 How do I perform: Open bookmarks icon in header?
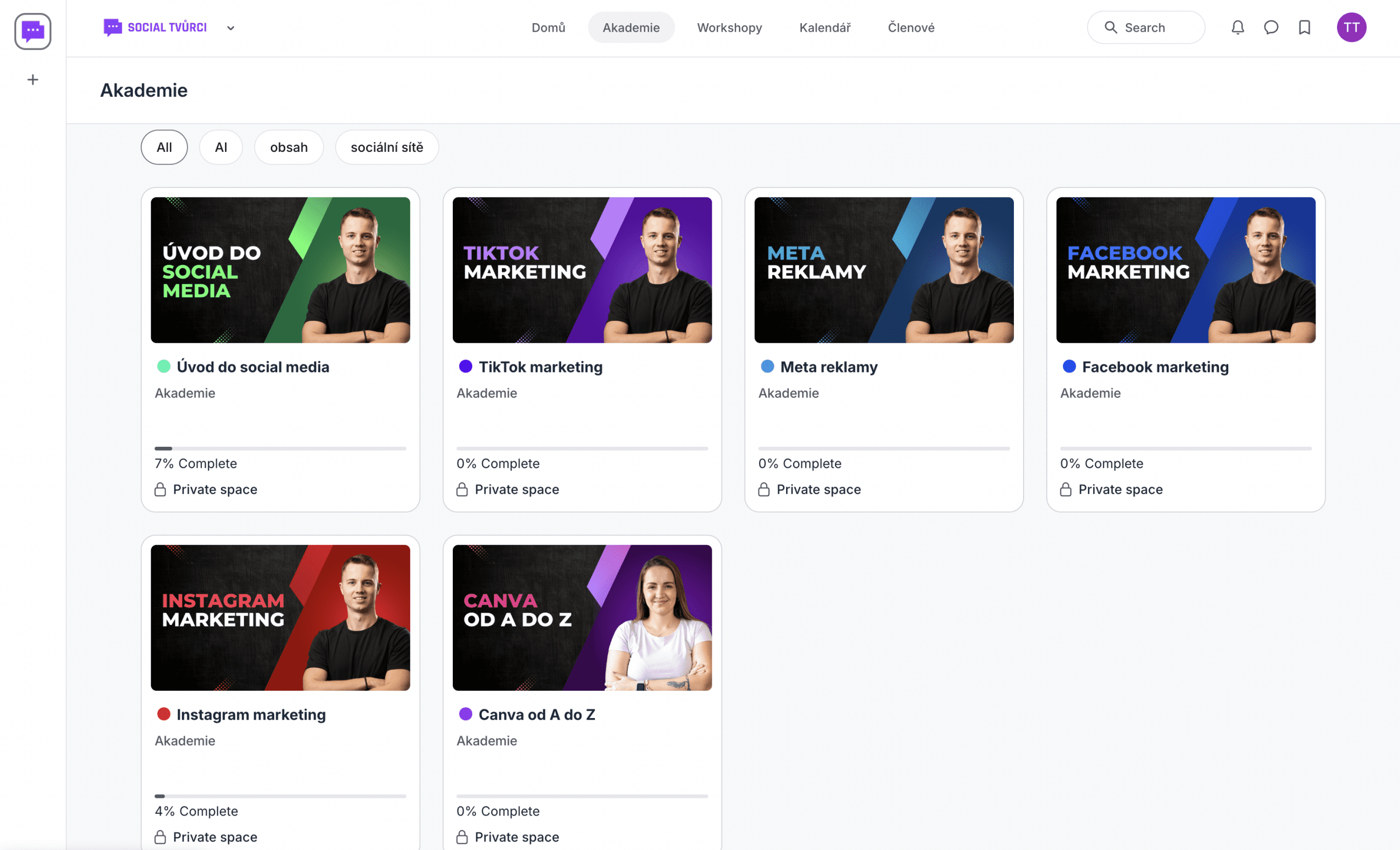1305,27
